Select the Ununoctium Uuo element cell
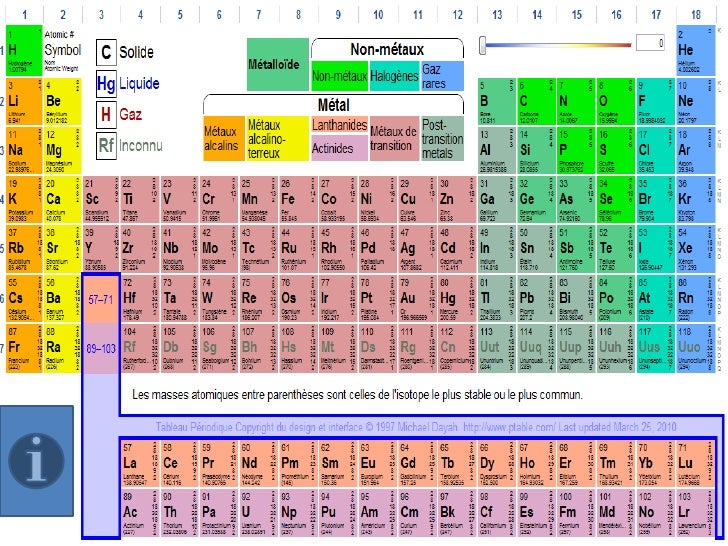 [x=696, y=348]
